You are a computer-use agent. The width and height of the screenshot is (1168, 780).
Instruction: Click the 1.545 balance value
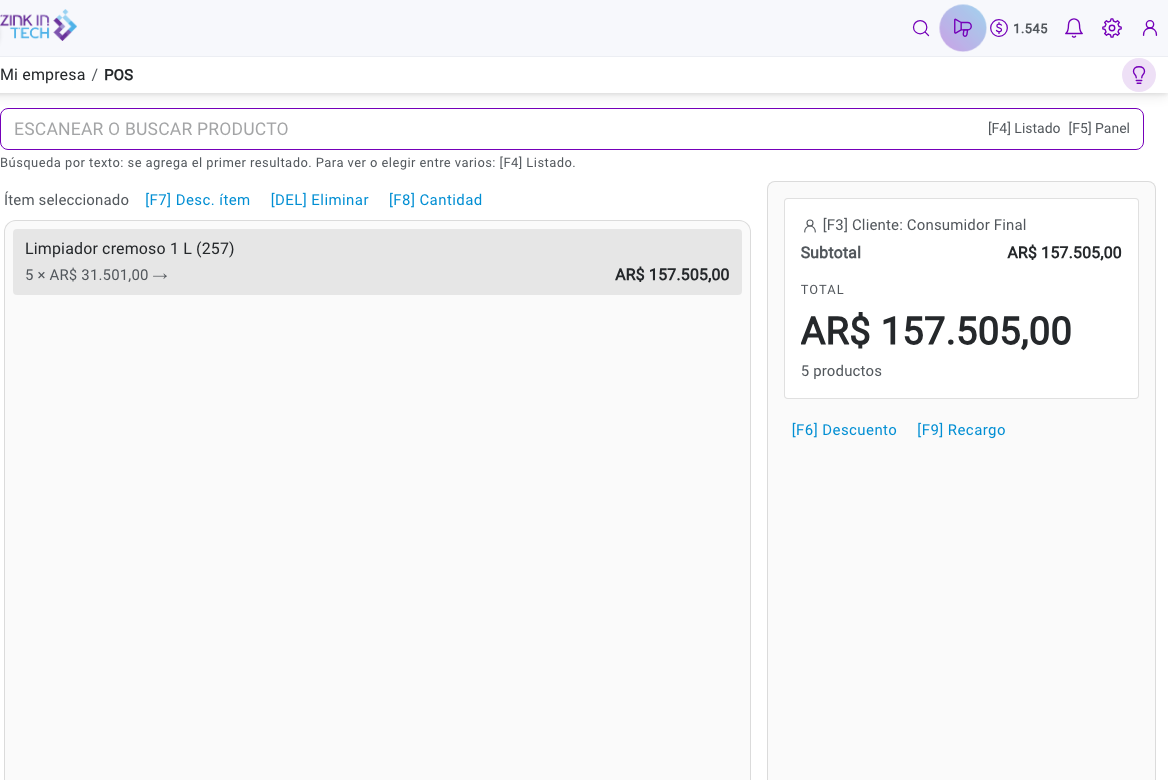1030,28
